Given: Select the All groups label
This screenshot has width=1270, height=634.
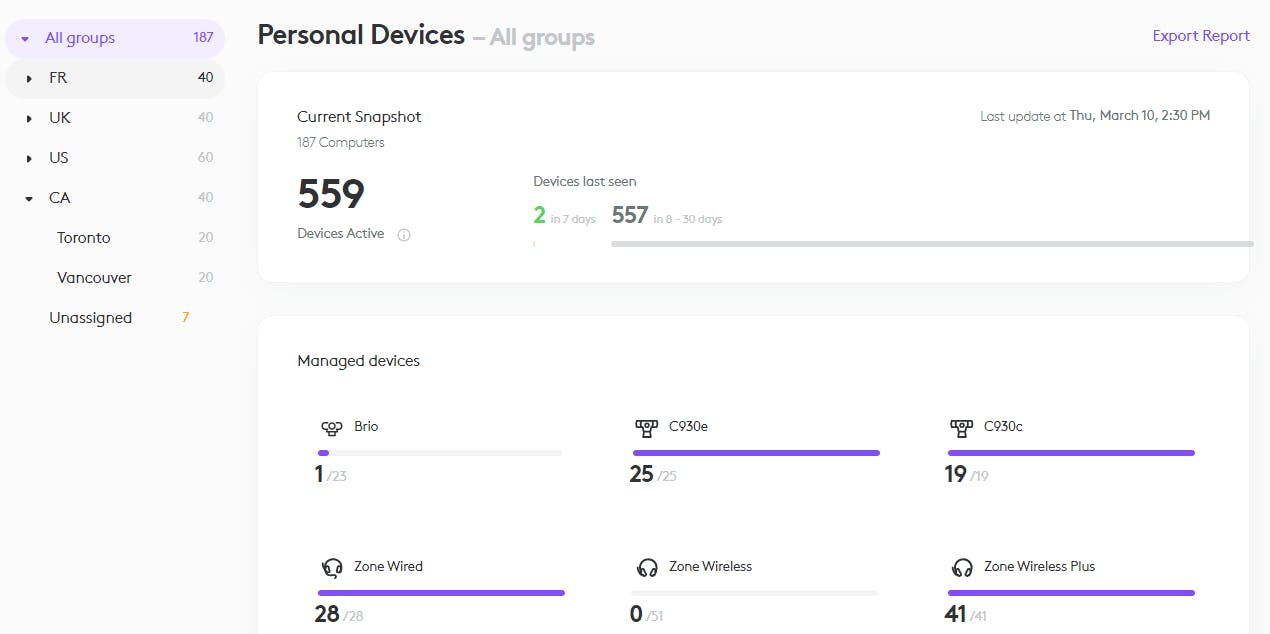Looking at the screenshot, I should [x=80, y=38].
